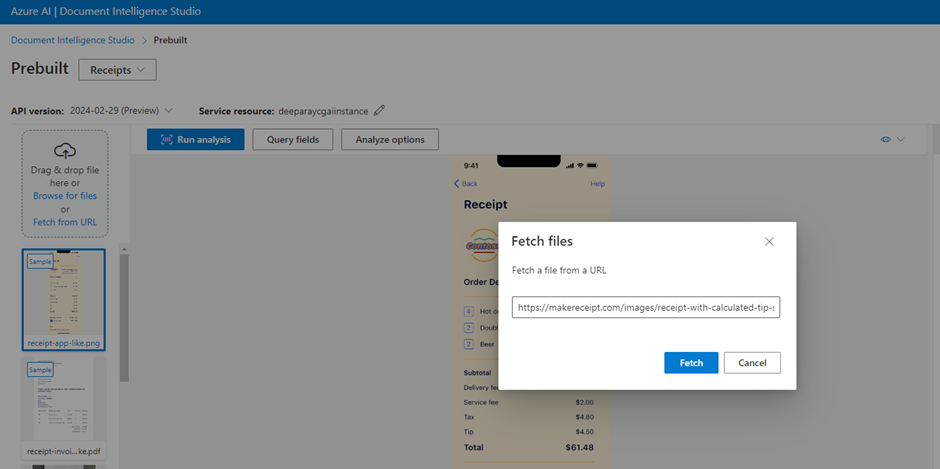
Task: Expand the Receipts model dropdown
Action: (x=118, y=70)
